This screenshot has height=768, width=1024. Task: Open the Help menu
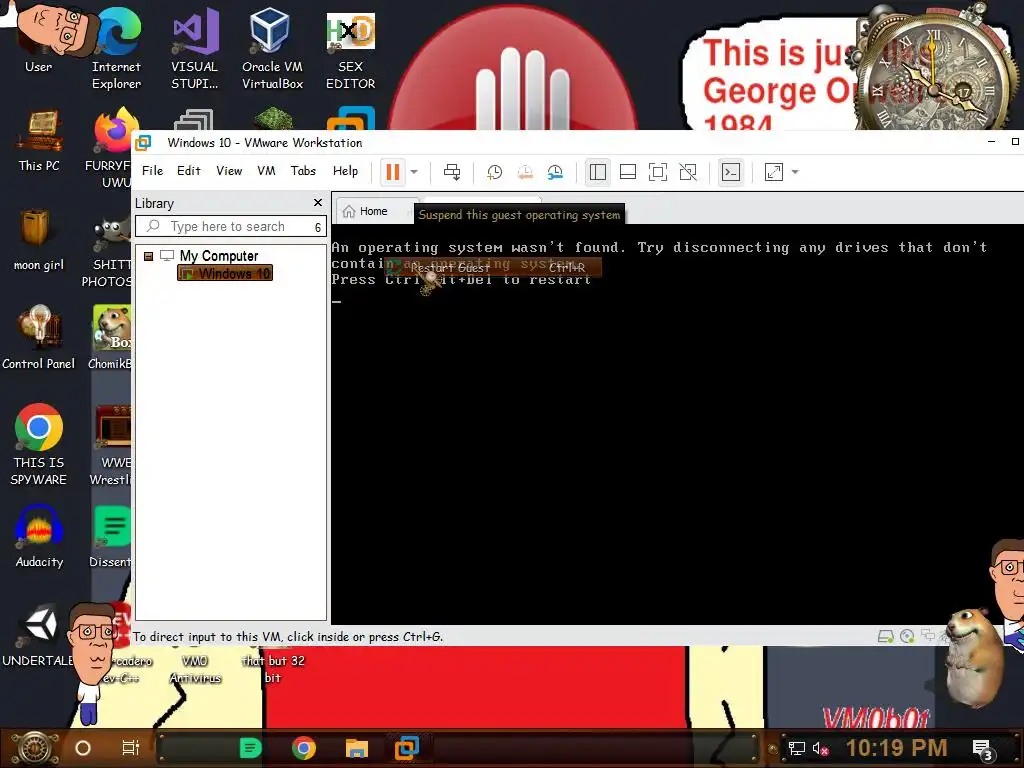point(345,170)
